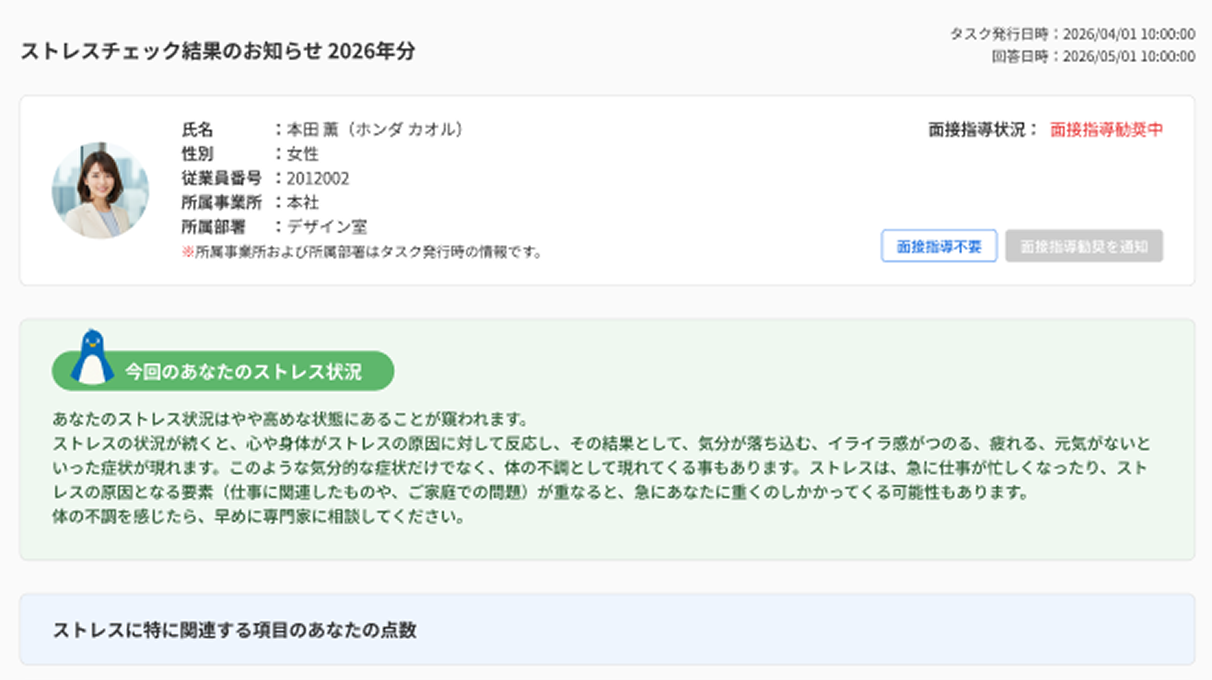
Task: Click the gender value 女性
Action: click(303, 154)
